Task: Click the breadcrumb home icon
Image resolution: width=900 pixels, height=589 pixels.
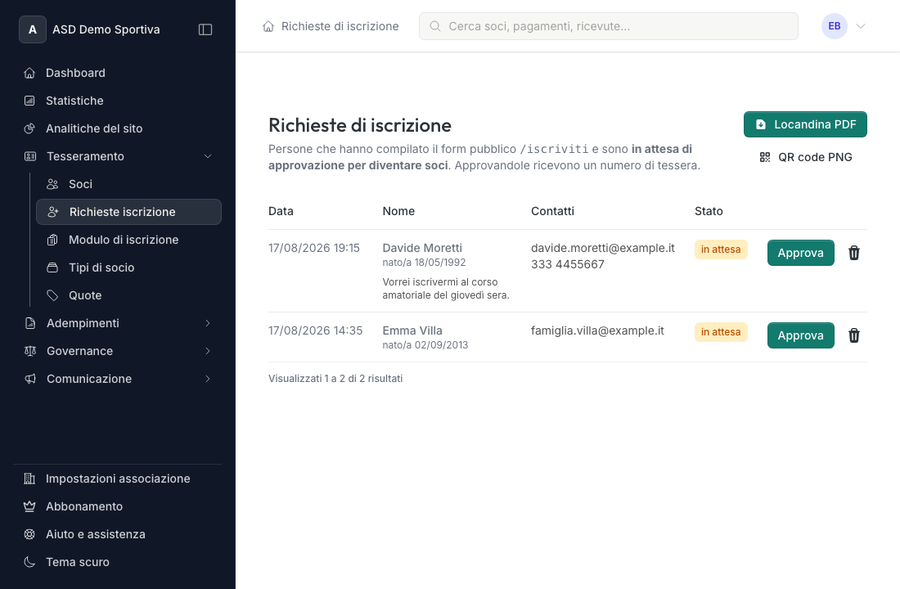Action: click(x=268, y=26)
